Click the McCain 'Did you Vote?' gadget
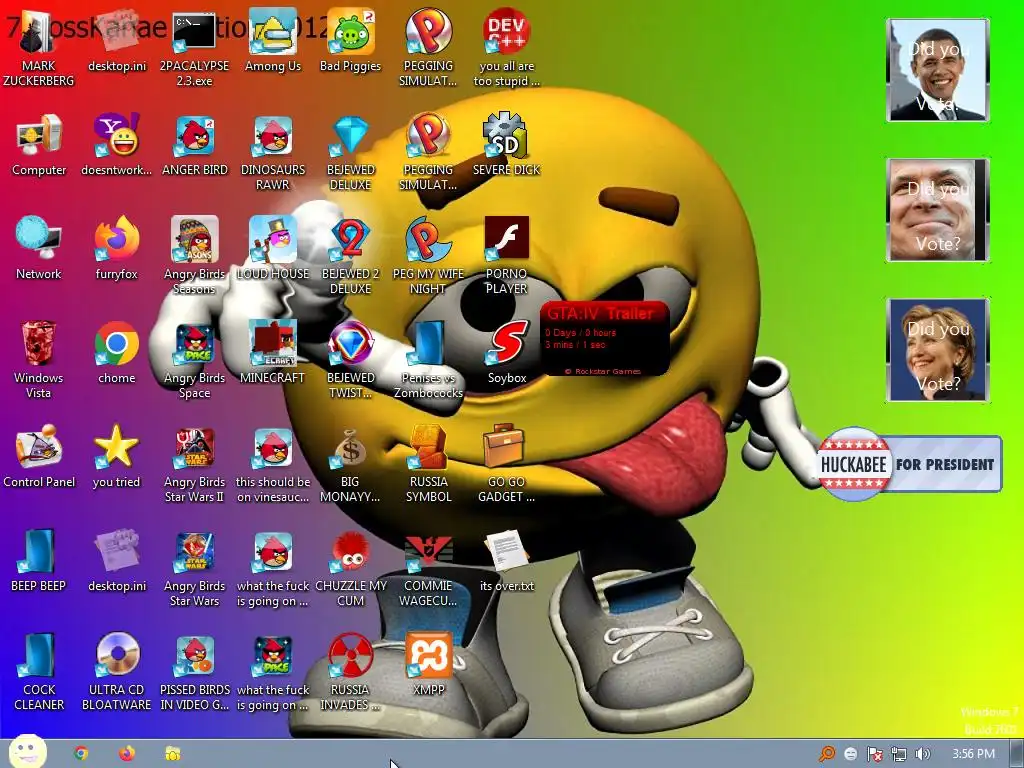This screenshot has width=1024, height=768. coord(938,210)
